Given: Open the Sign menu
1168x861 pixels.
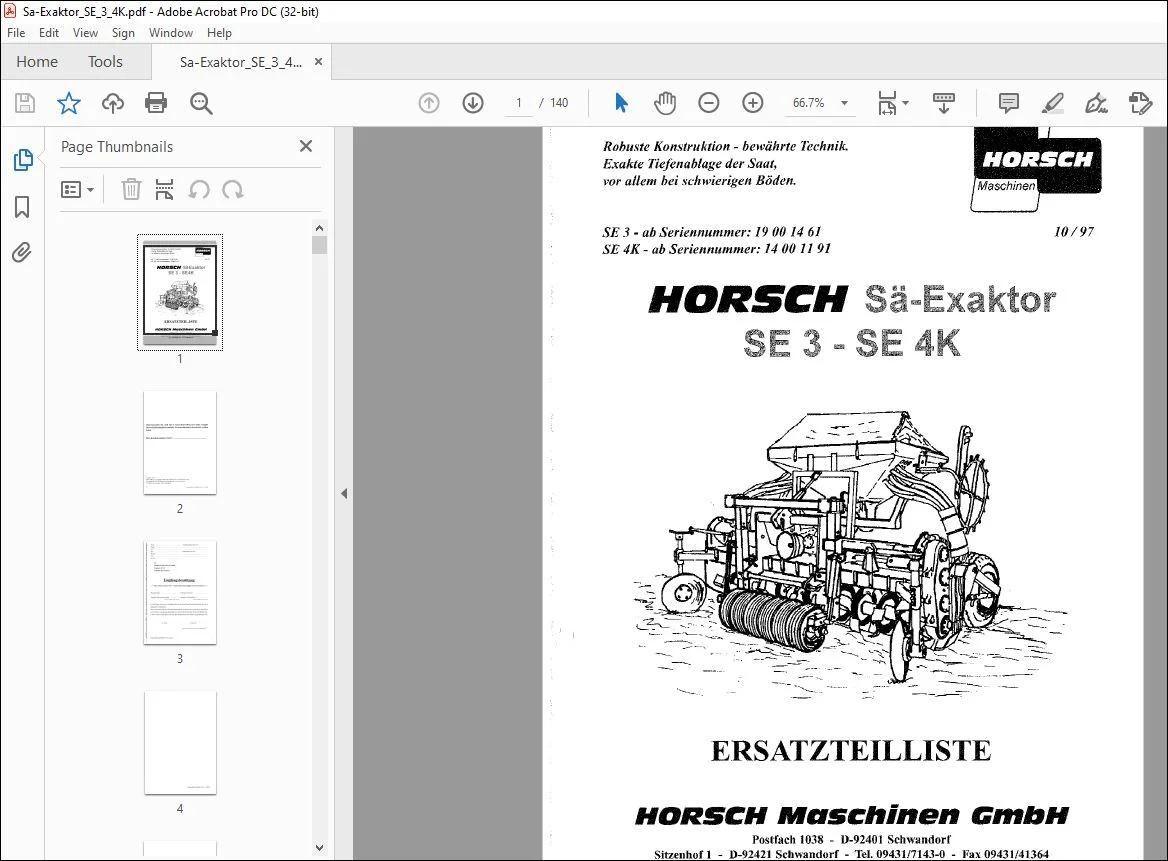Looking at the screenshot, I should 123,33.
